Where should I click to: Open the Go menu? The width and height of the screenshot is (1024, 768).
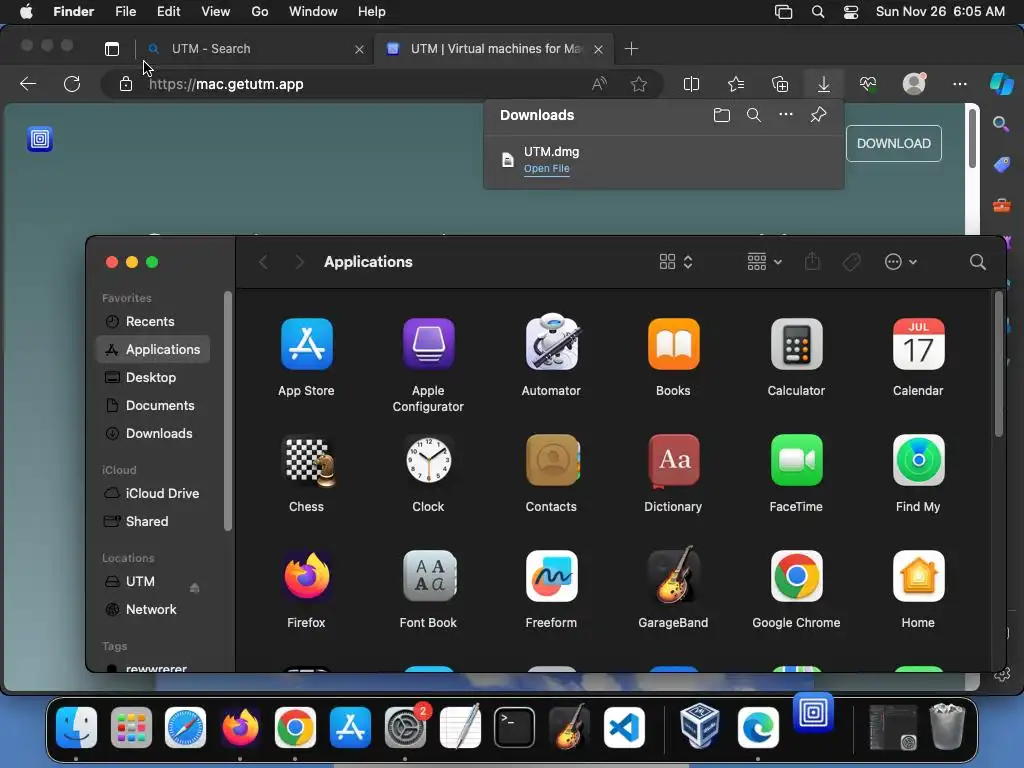coord(260,12)
